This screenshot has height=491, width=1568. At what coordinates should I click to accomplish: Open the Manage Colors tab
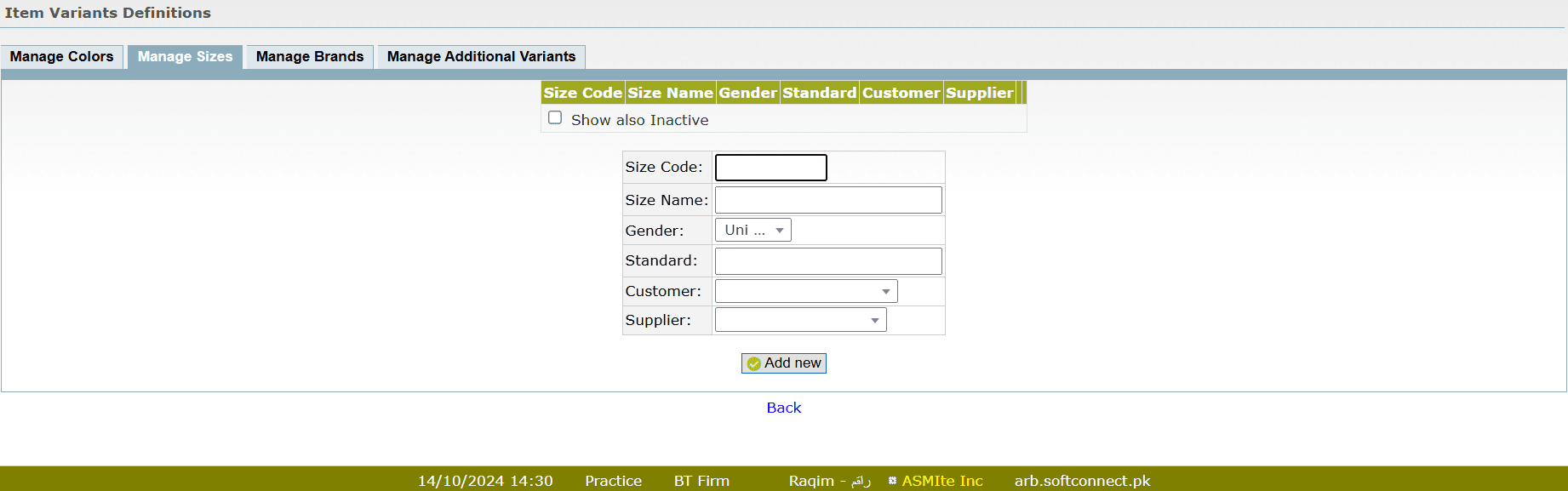(61, 57)
